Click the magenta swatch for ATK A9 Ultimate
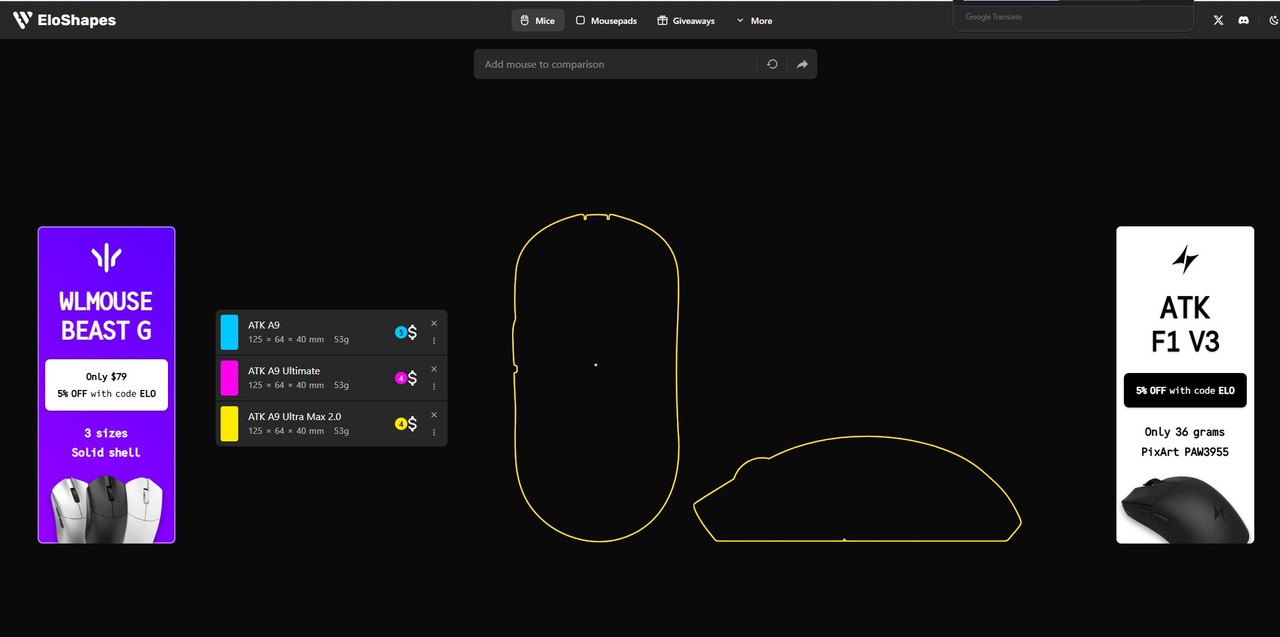 click(x=229, y=378)
